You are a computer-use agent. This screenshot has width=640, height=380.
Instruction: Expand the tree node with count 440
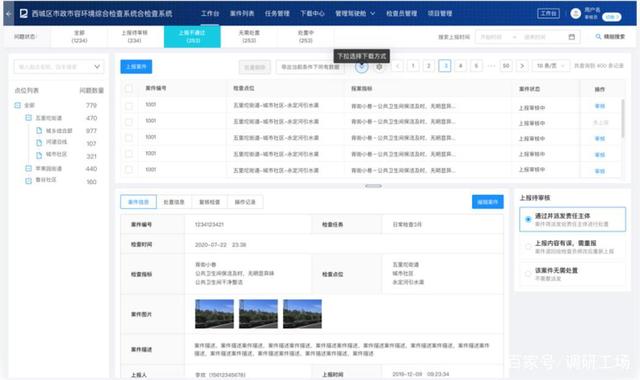tap(28, 169)
